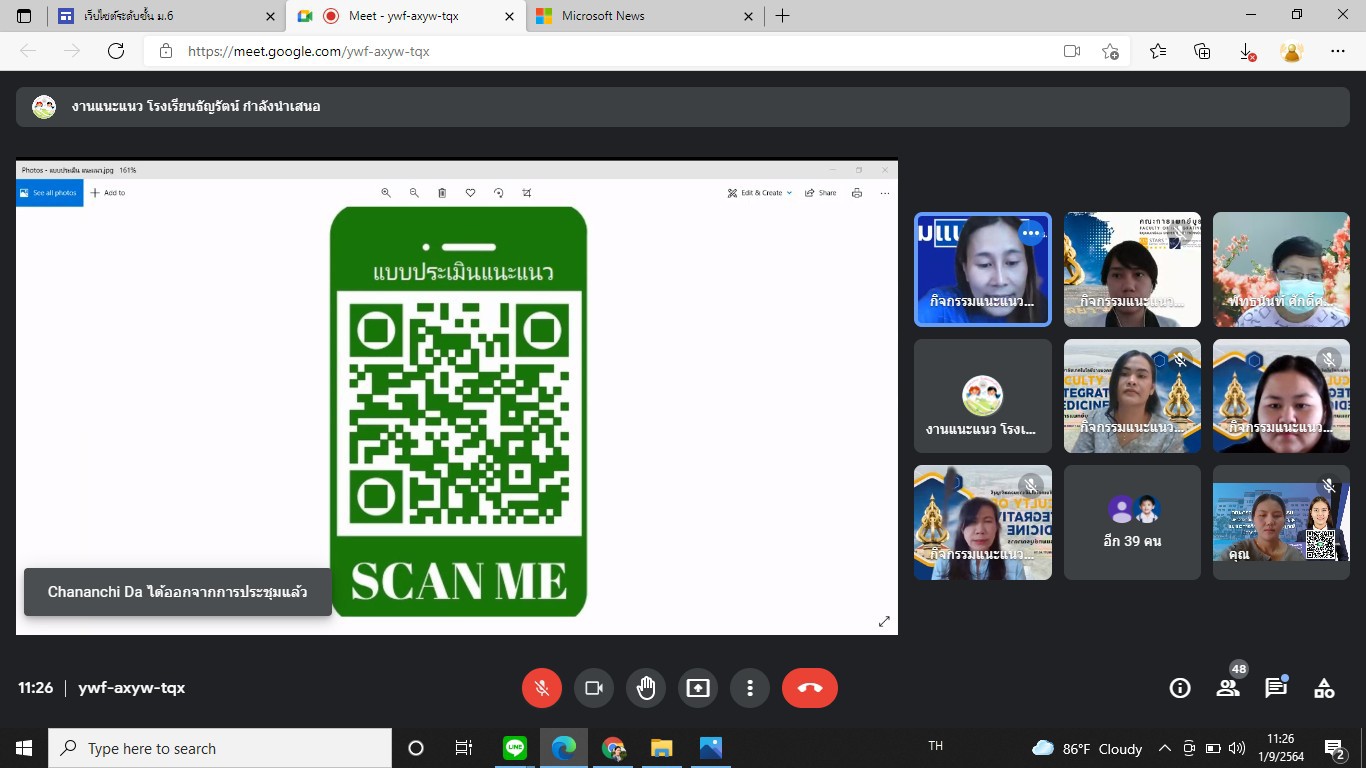This screenshot has width=1366, height=768.
Task: Add this page to favorites star
Action: pos(1110,51)
